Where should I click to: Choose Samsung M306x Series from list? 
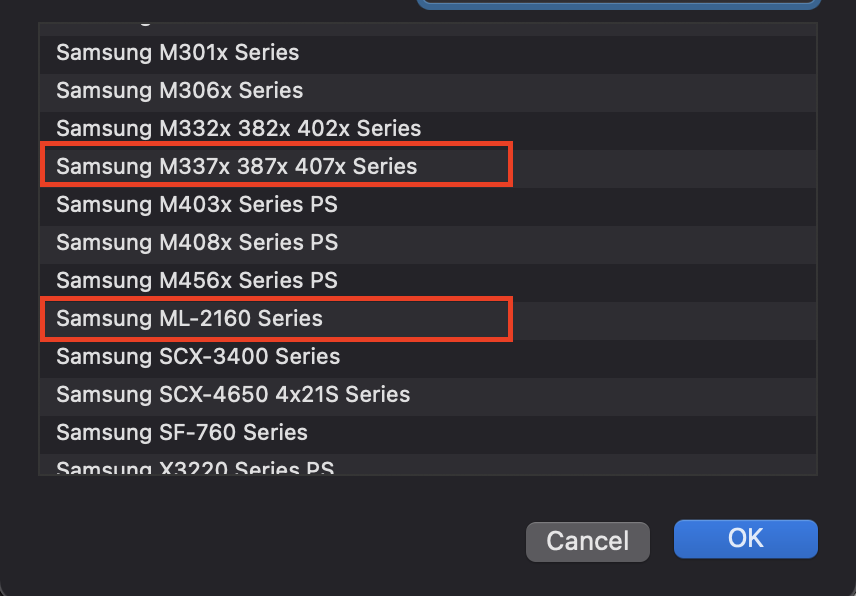pos(180,90)
